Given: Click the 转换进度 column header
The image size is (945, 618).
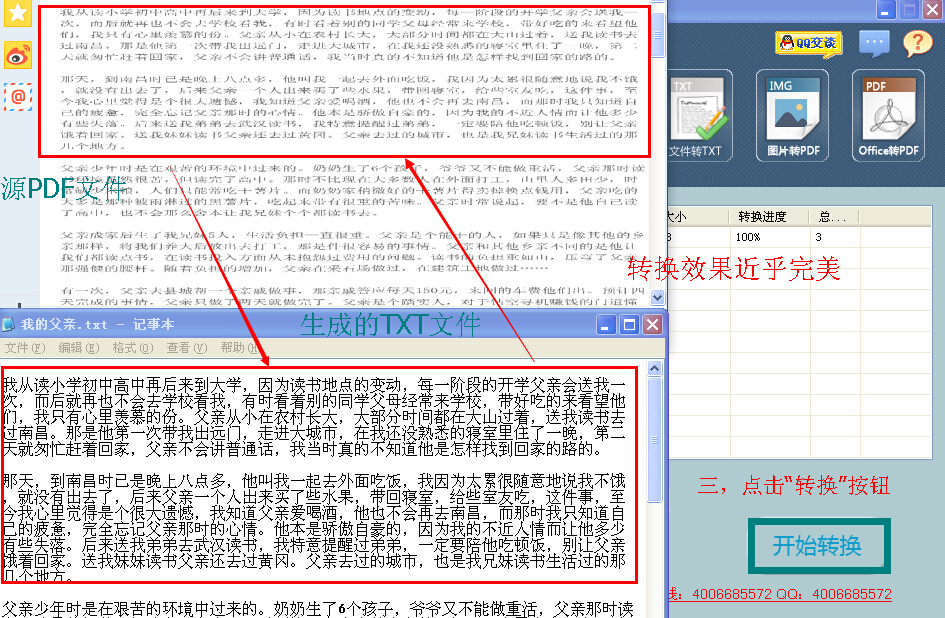Looking at the screenshot, I should click(x=768, y=217).
